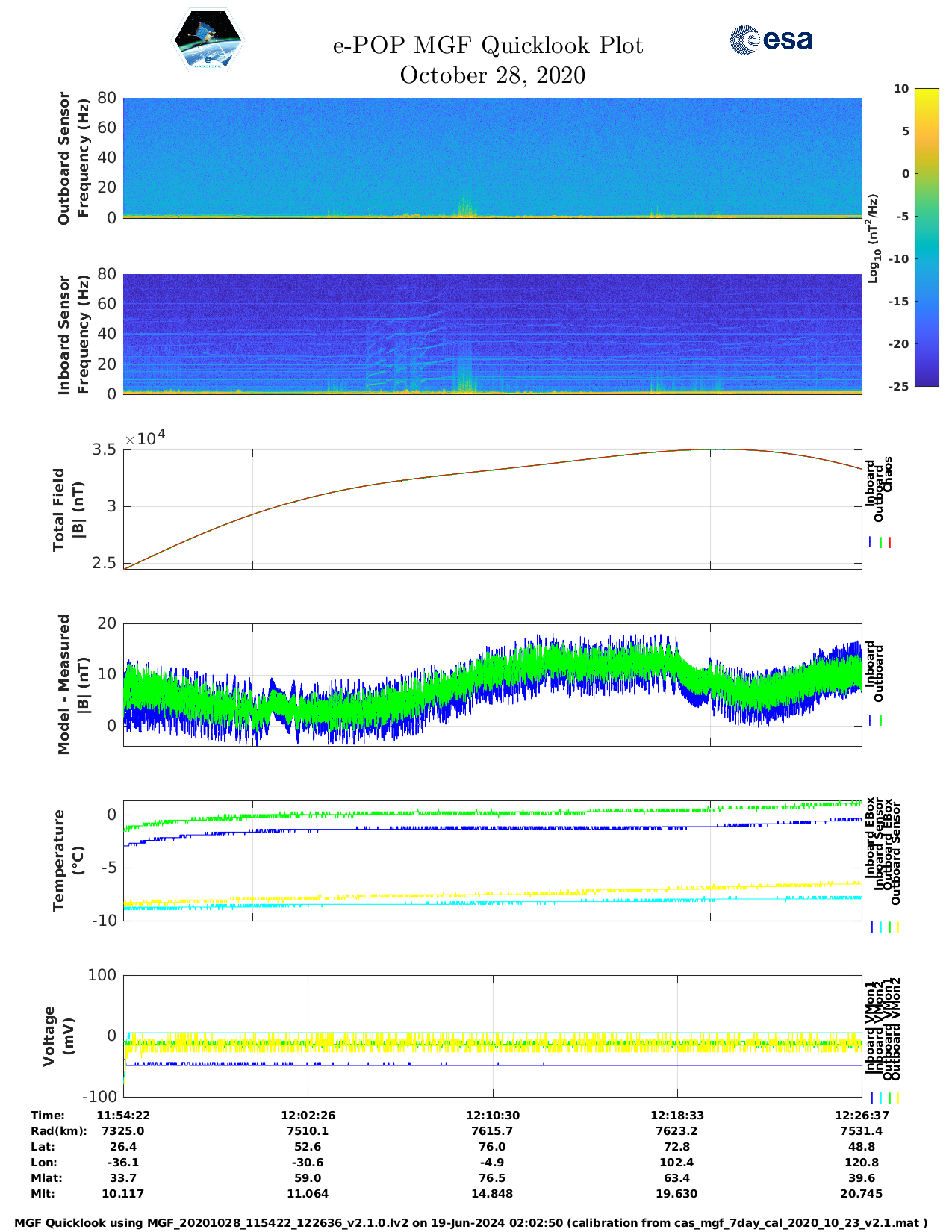Click the Model - Measured |B| plot
Screen dimensions: 952x1232
coord(492,684)
